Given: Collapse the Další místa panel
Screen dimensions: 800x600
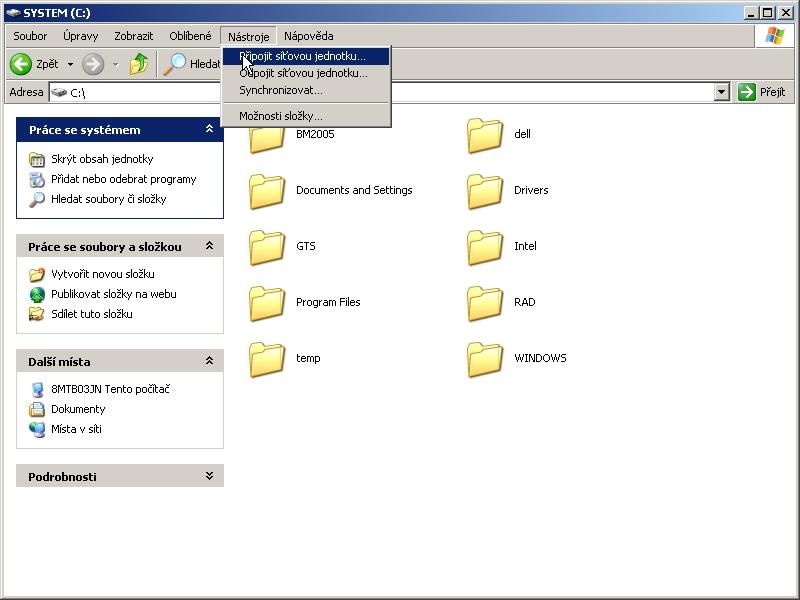Looking at the screenshot, I should pos(209,361).
